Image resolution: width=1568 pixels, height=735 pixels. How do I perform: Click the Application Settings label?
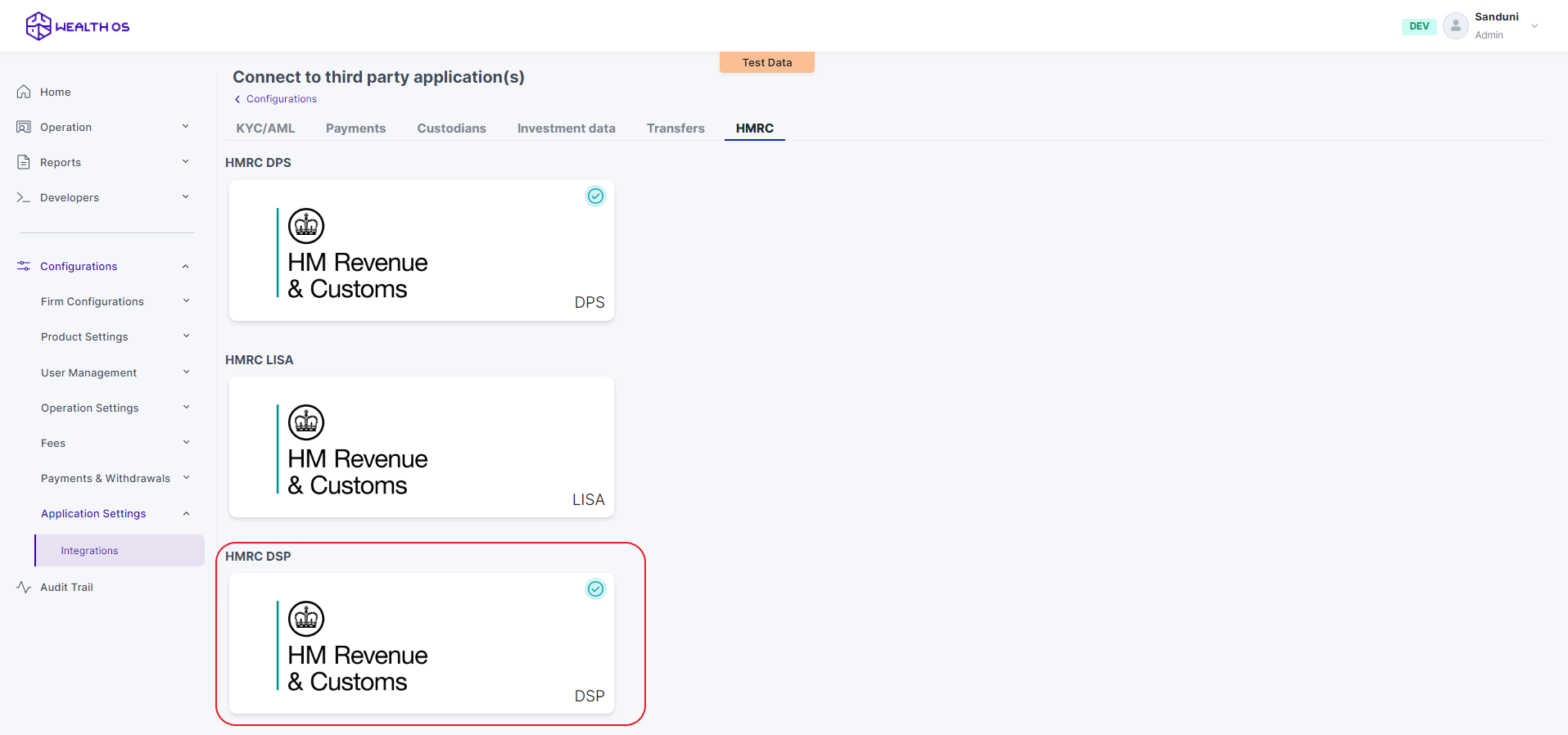tap(93, 513)
